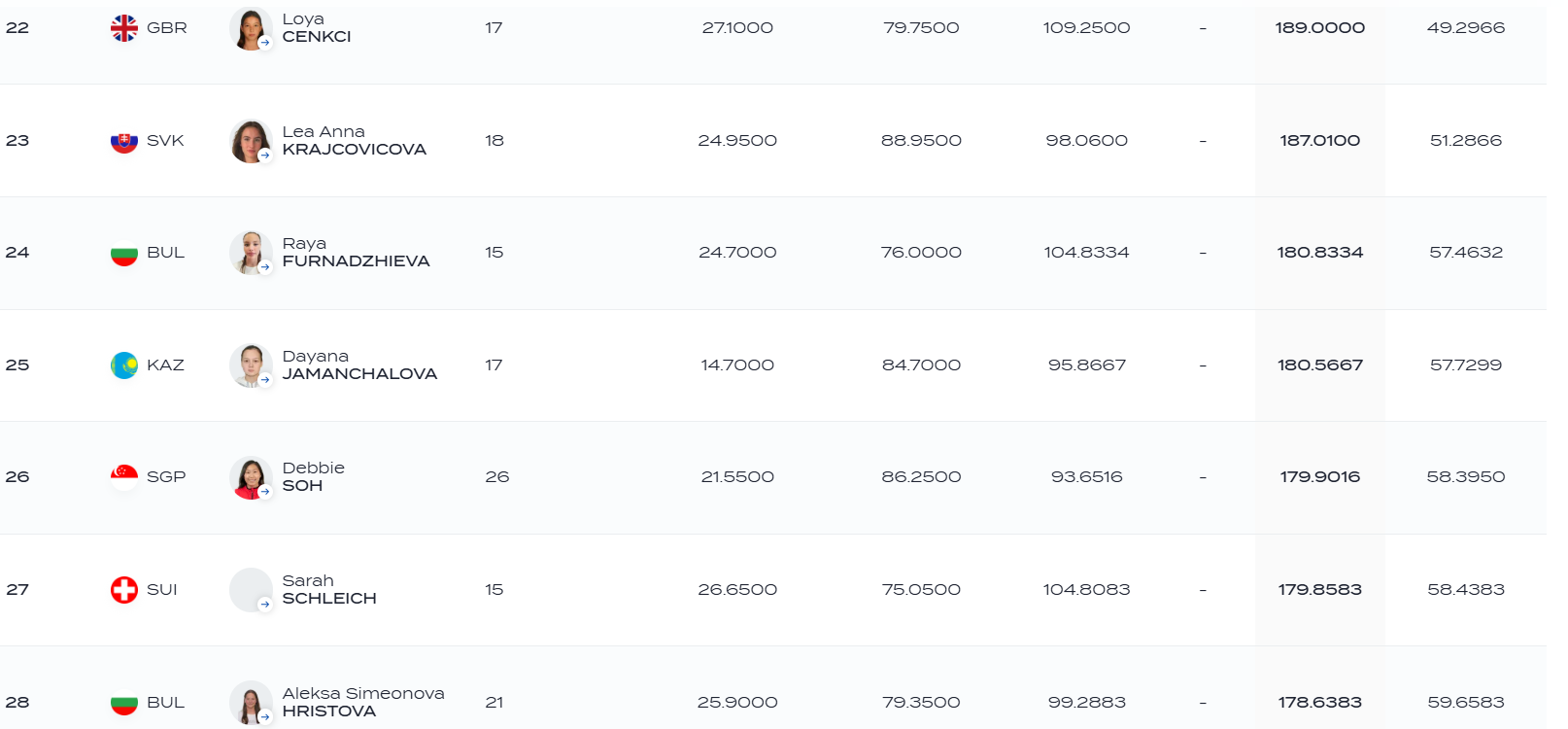Image resolution: width=1568 pixels, height=729 pixels.
Task: Click the Switzerland flag icon
Action: click(124, 590)
